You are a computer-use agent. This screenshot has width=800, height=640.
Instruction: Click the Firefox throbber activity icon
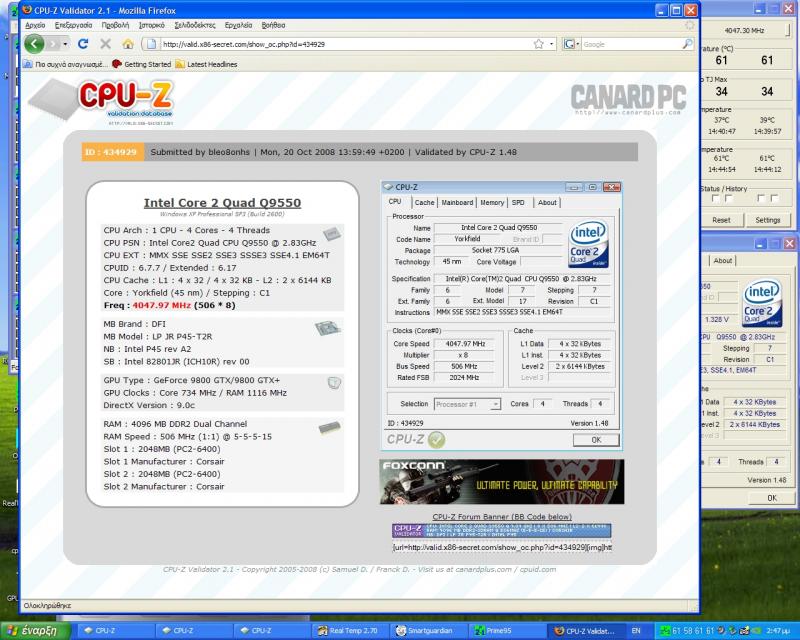[x=690, y=25]
